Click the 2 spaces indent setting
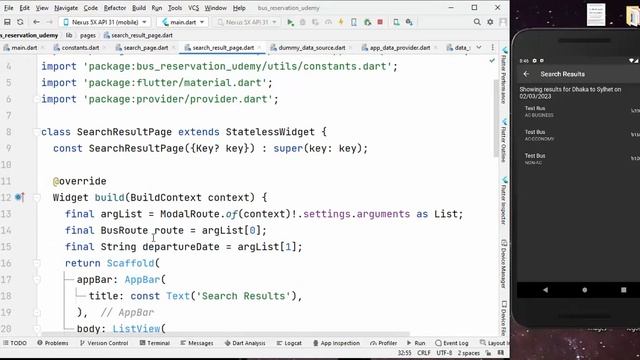 point(469,353)
